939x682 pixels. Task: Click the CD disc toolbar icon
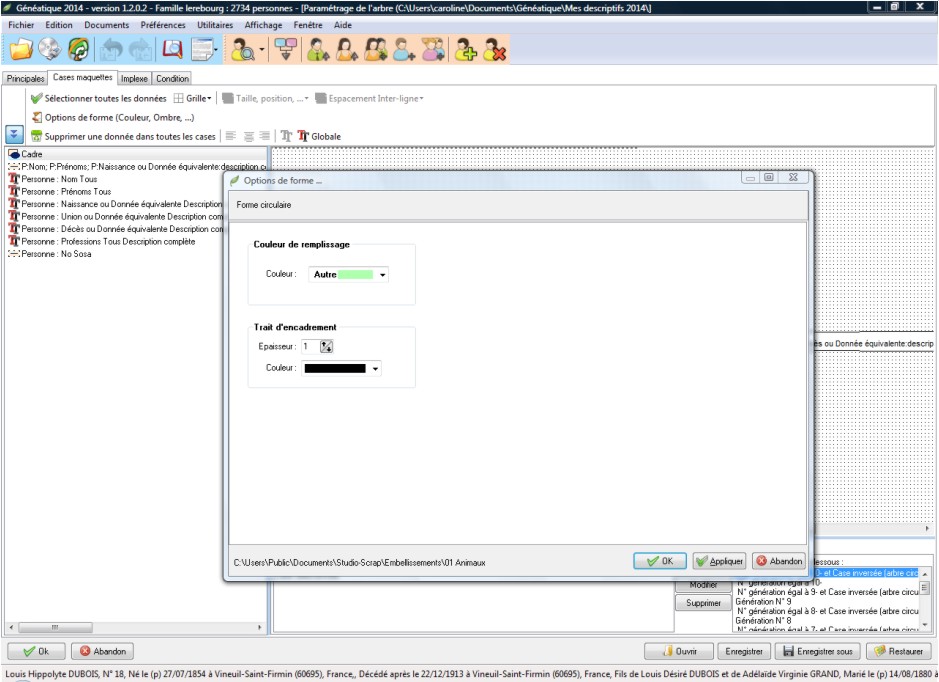tap(50, 49)
